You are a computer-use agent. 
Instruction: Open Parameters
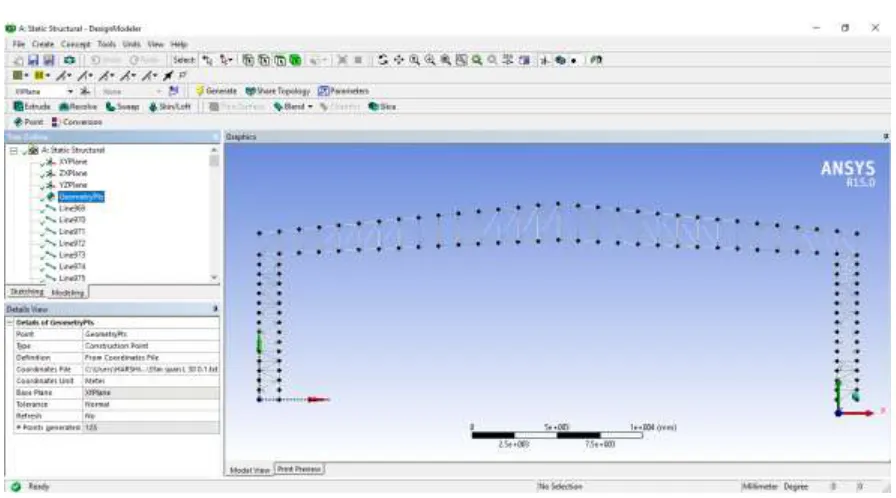click(x=343, y=91)
